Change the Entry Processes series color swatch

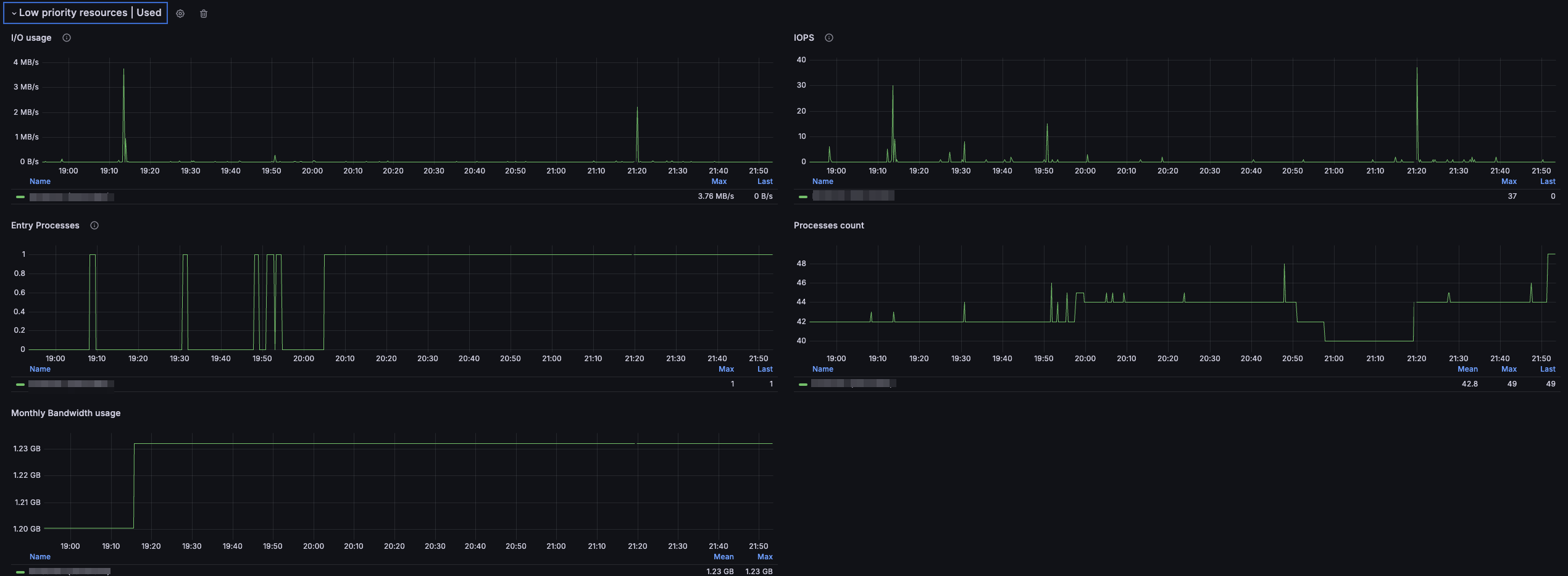click(x=20, y=385)
